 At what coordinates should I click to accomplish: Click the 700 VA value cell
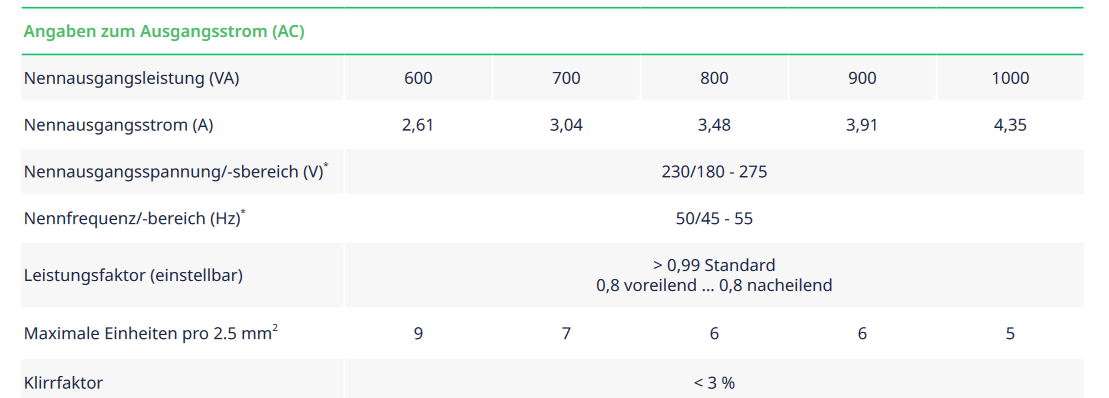click(x=567, y=78)
